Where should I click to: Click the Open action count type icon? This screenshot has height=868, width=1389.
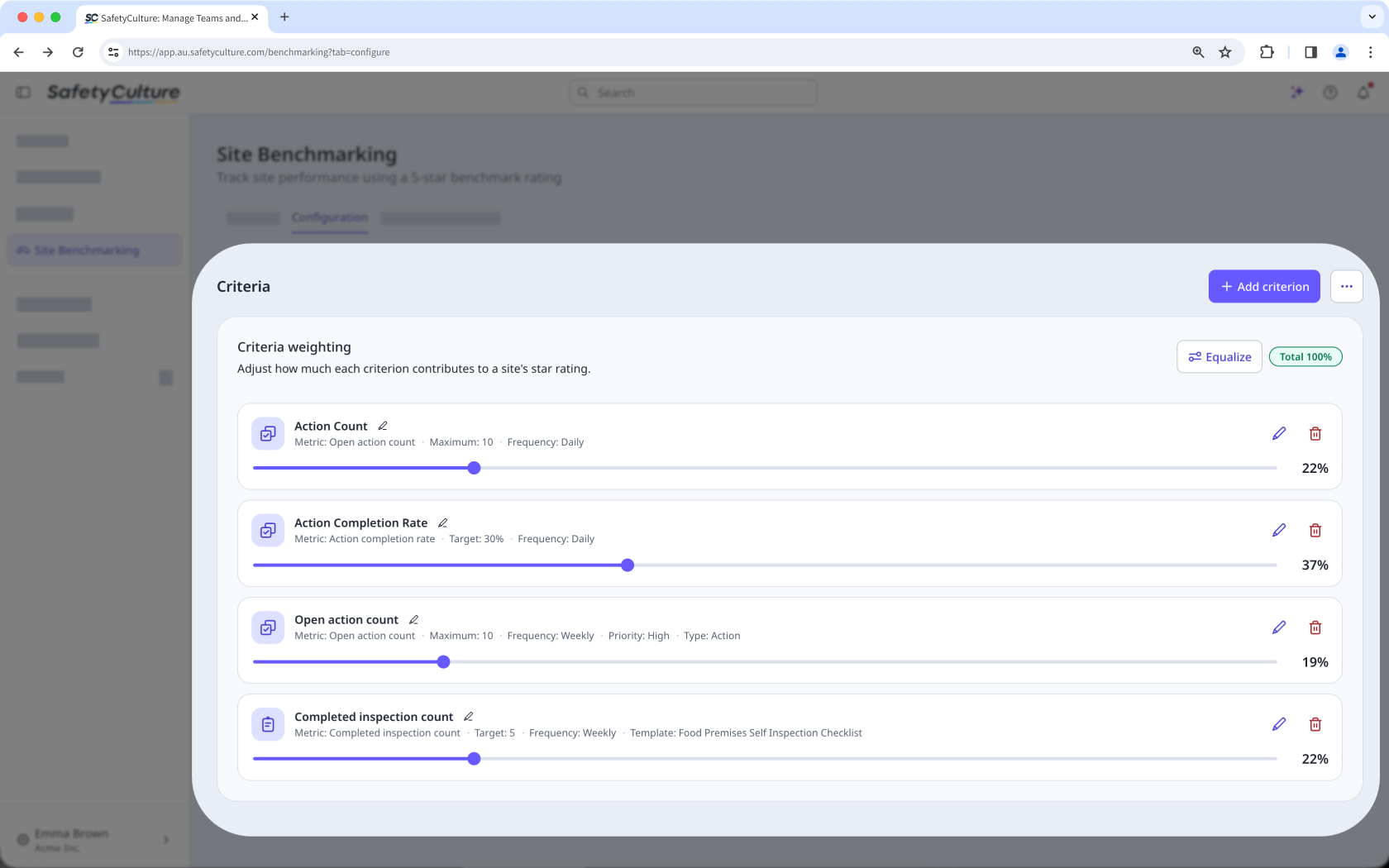coord(268,627)
